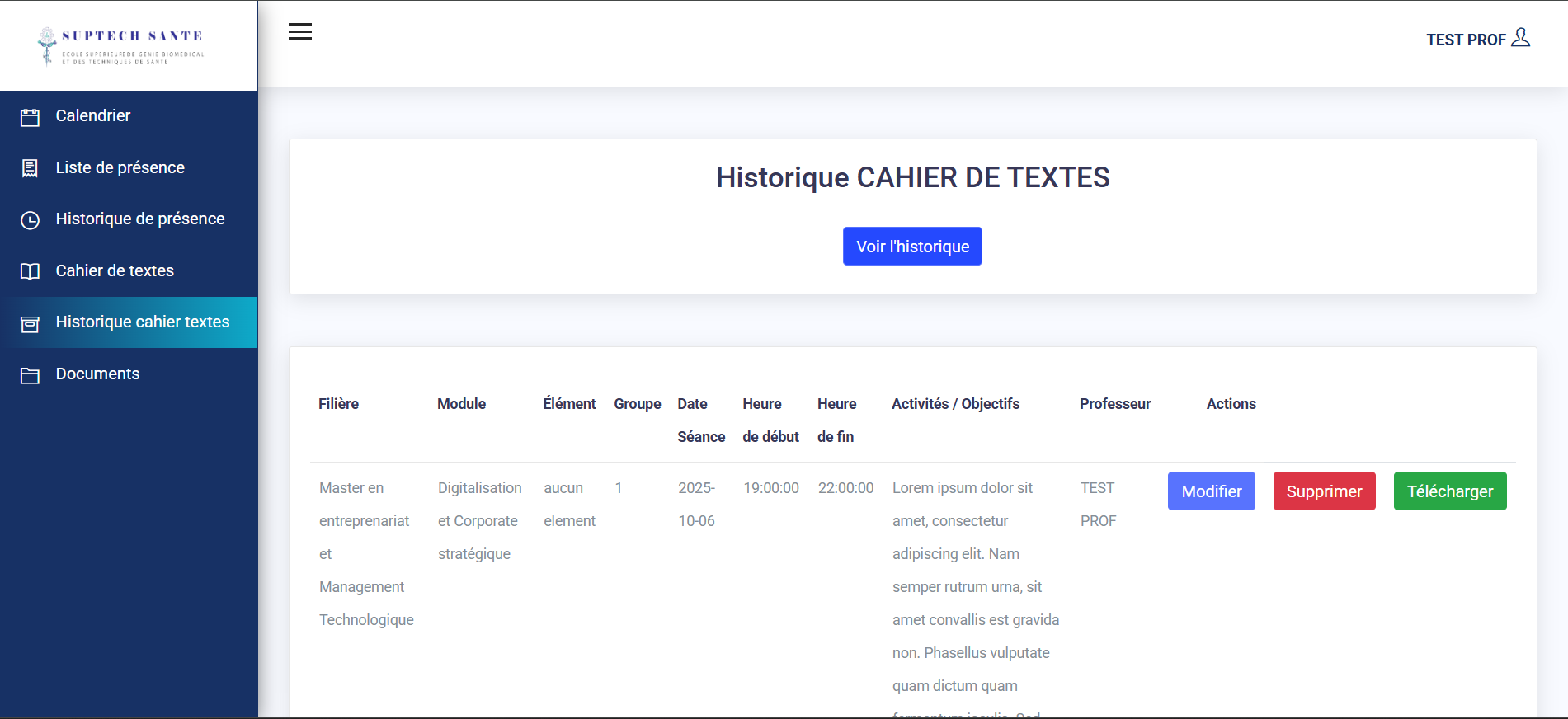Click the Suptech Sante logo
The image size is (1568, 719).
121,45
